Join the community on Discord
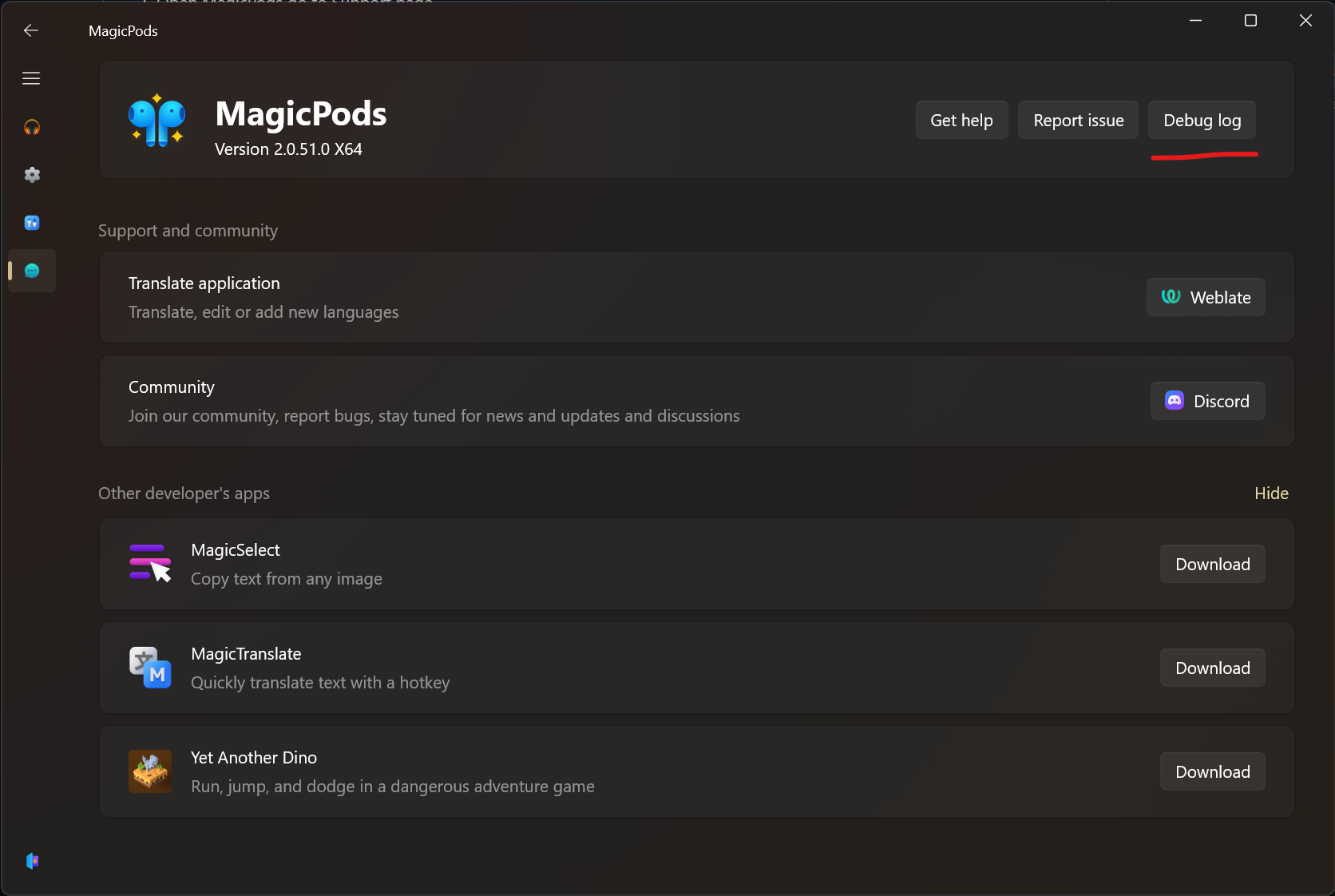This screenshot has width=1335, height=896. click(x=1207, y=401)
